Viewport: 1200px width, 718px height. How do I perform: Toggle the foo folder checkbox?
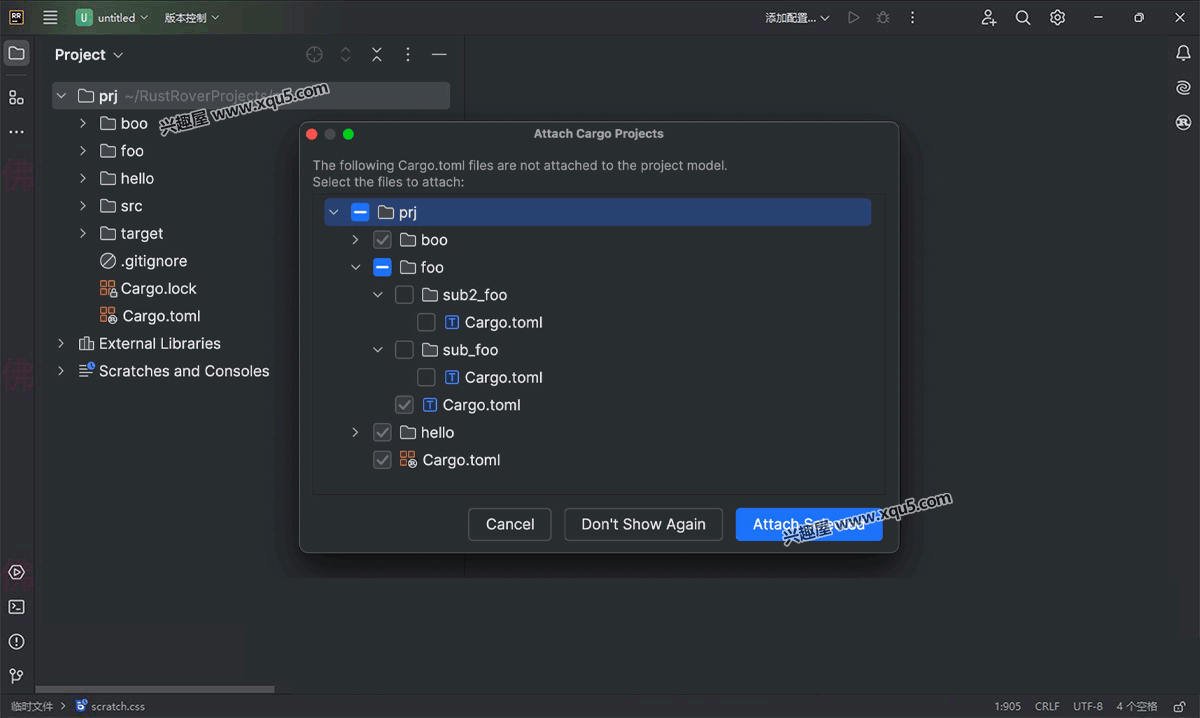click(382, 267)
